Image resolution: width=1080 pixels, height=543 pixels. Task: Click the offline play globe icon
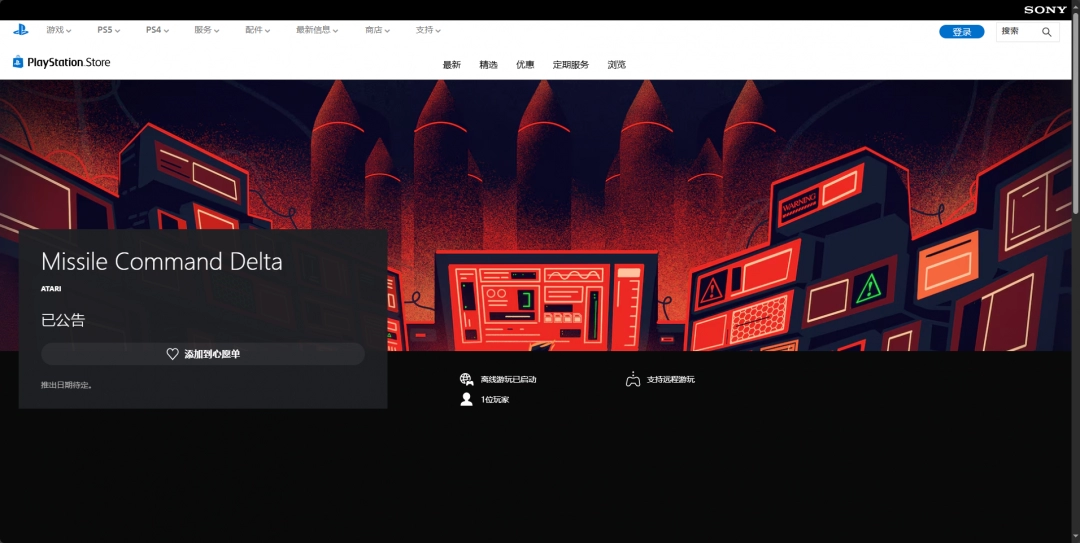pos(466,380)
